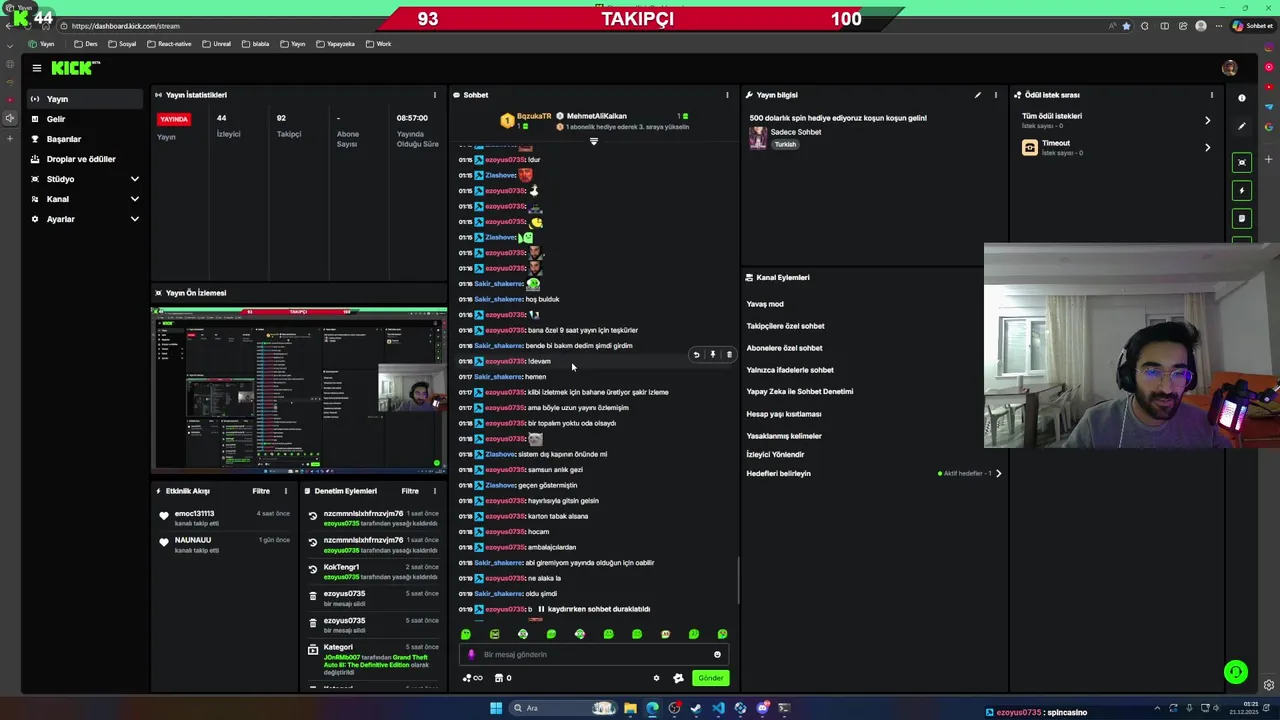Screen dimensions: 1280x720
Task: Open Hesap yaşı kısıtlaması setting
Action: (783, 414)
